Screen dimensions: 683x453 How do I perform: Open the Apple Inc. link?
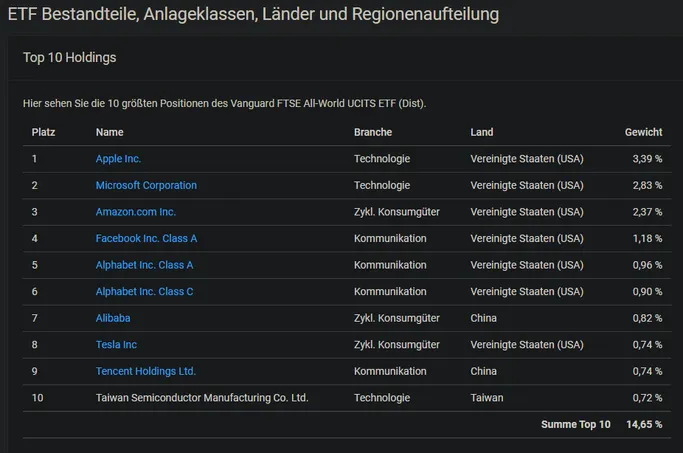[x=118, y=159]
